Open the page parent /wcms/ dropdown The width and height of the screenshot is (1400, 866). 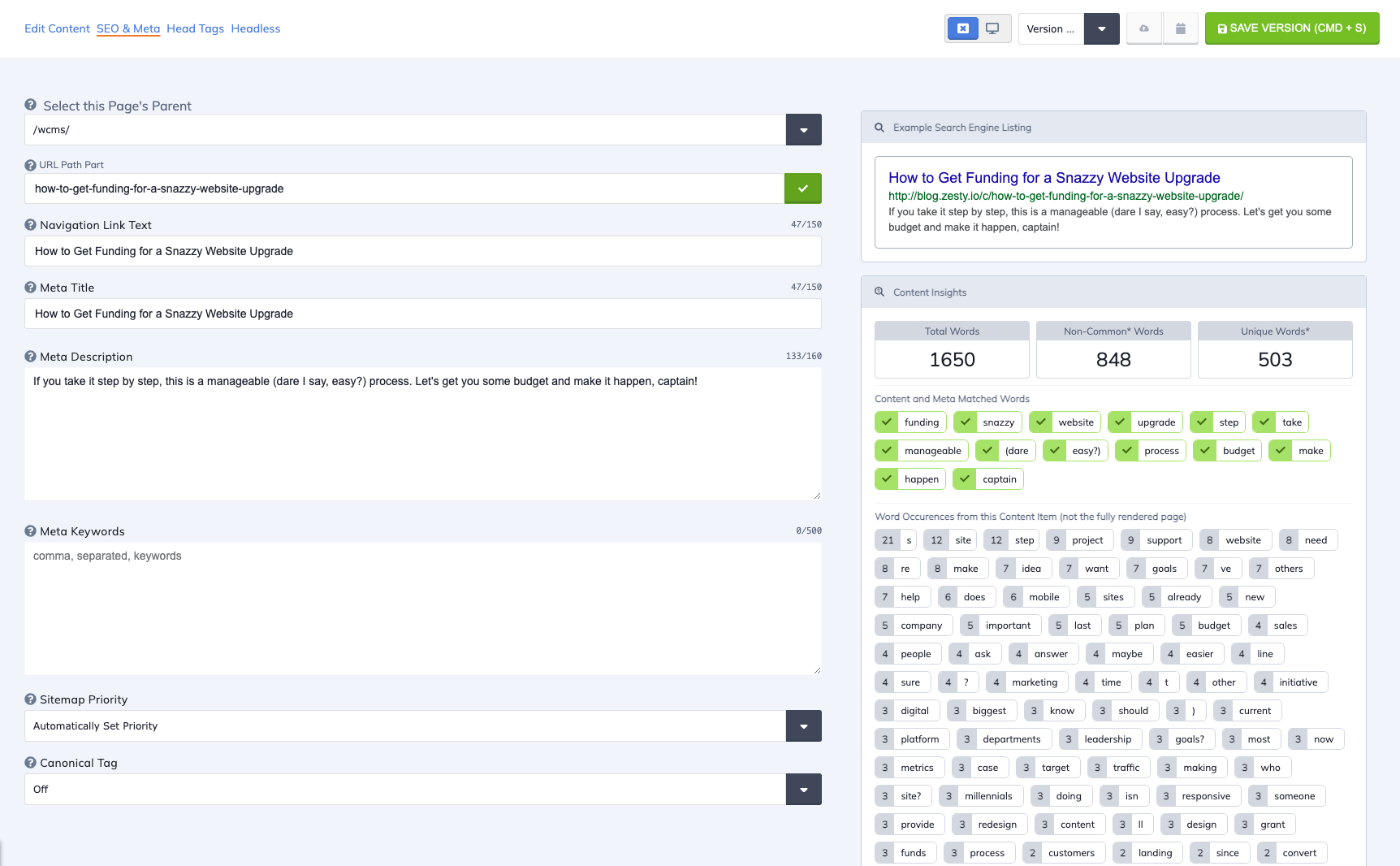coord(802,129)
